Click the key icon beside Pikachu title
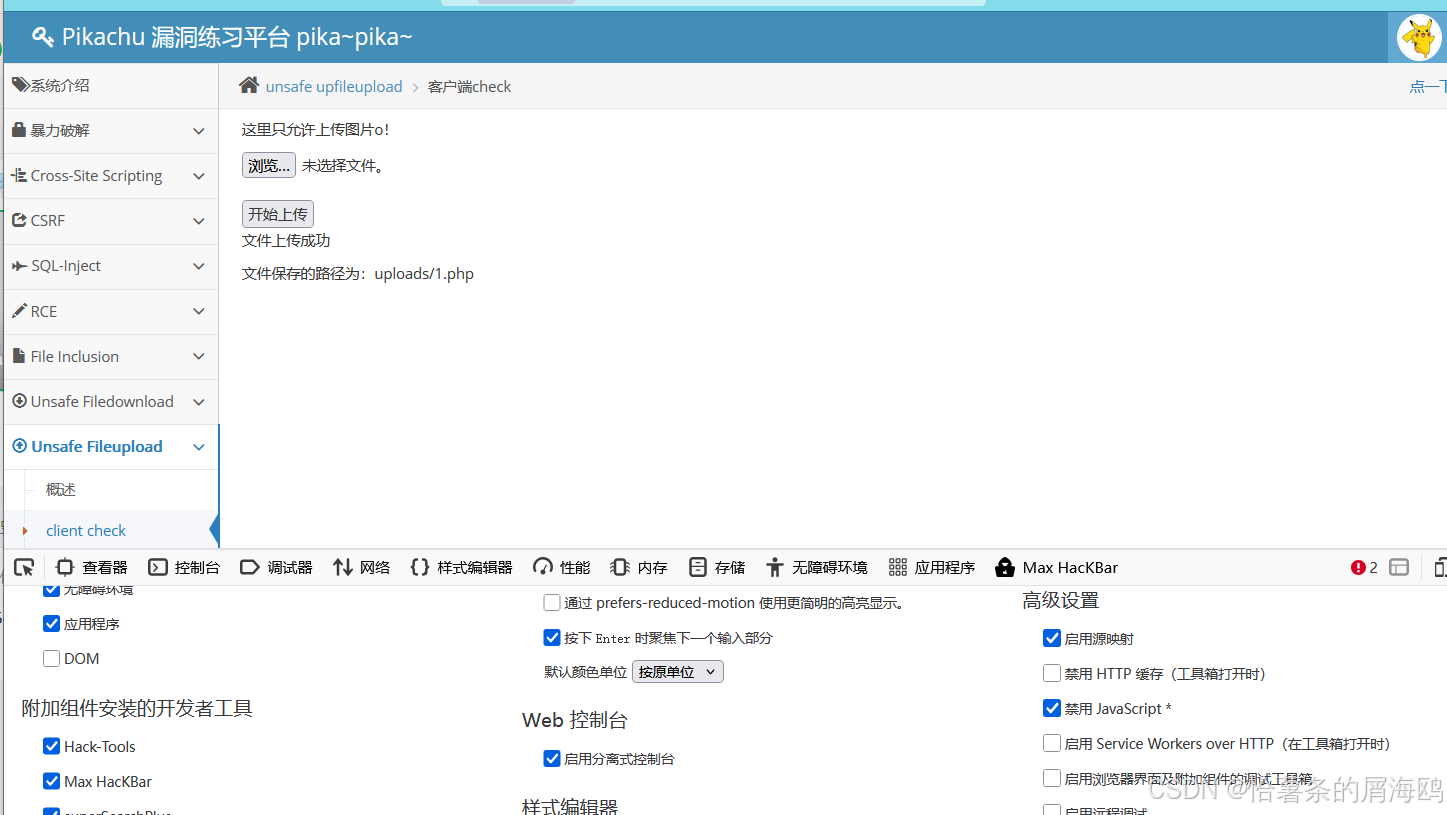Image resolution: width=1447 pixels, height=815 pixels. tap(43, 38)
